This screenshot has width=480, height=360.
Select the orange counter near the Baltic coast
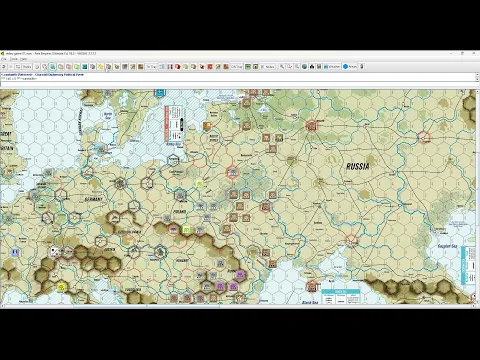207,126
